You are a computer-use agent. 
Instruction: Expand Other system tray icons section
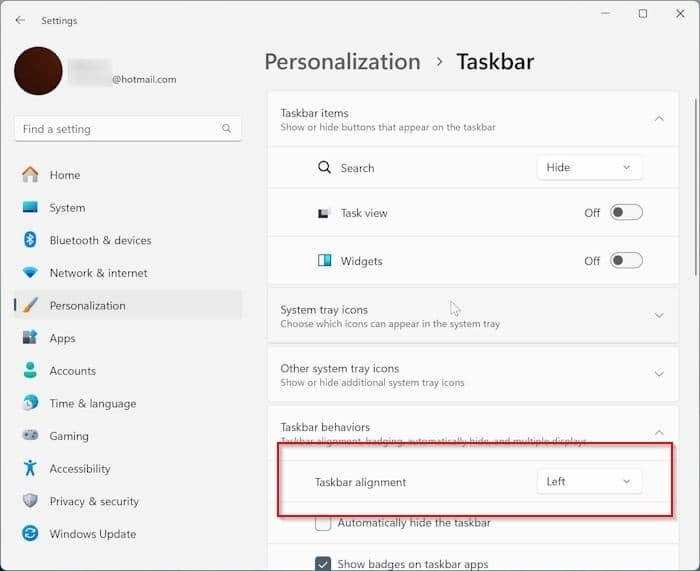[658, 374]
